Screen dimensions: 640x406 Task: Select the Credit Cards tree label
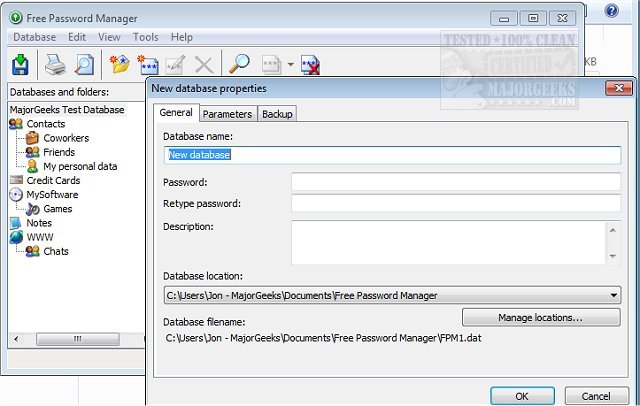pyautogui.click(x=53, y=180)
